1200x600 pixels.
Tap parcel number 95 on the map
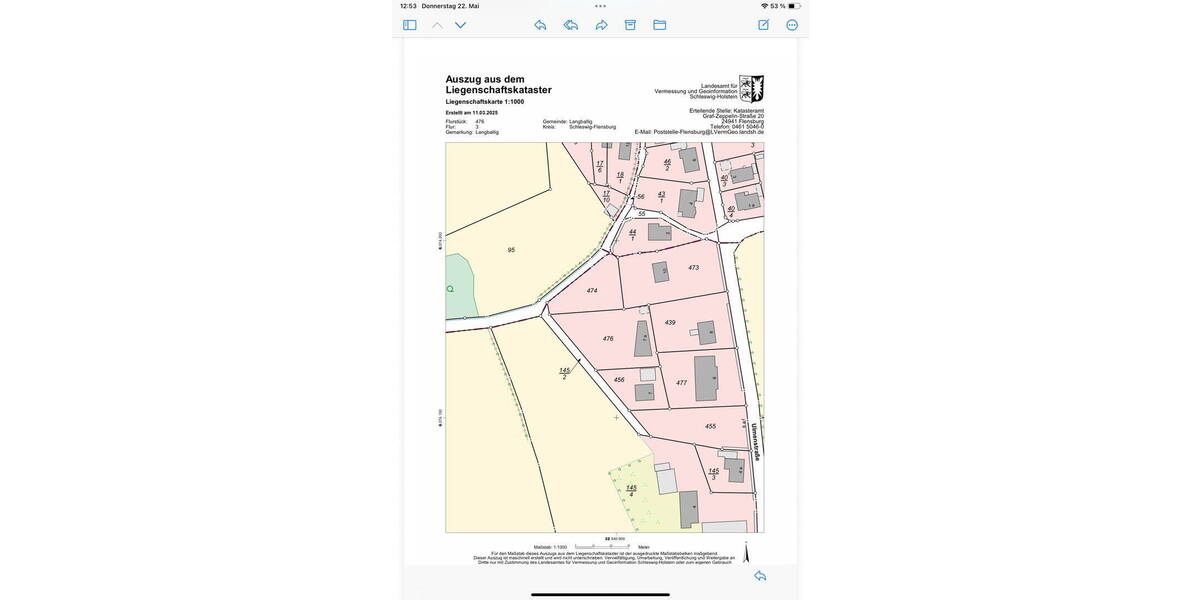click(511, 250)
